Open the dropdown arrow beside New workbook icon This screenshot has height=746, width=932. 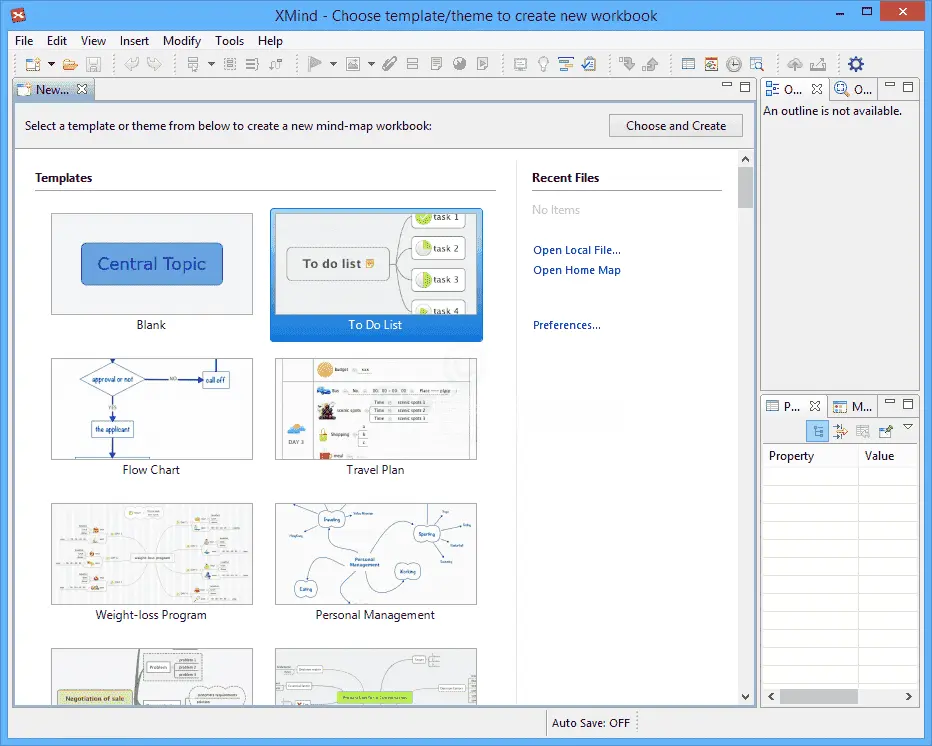[51, 64]
